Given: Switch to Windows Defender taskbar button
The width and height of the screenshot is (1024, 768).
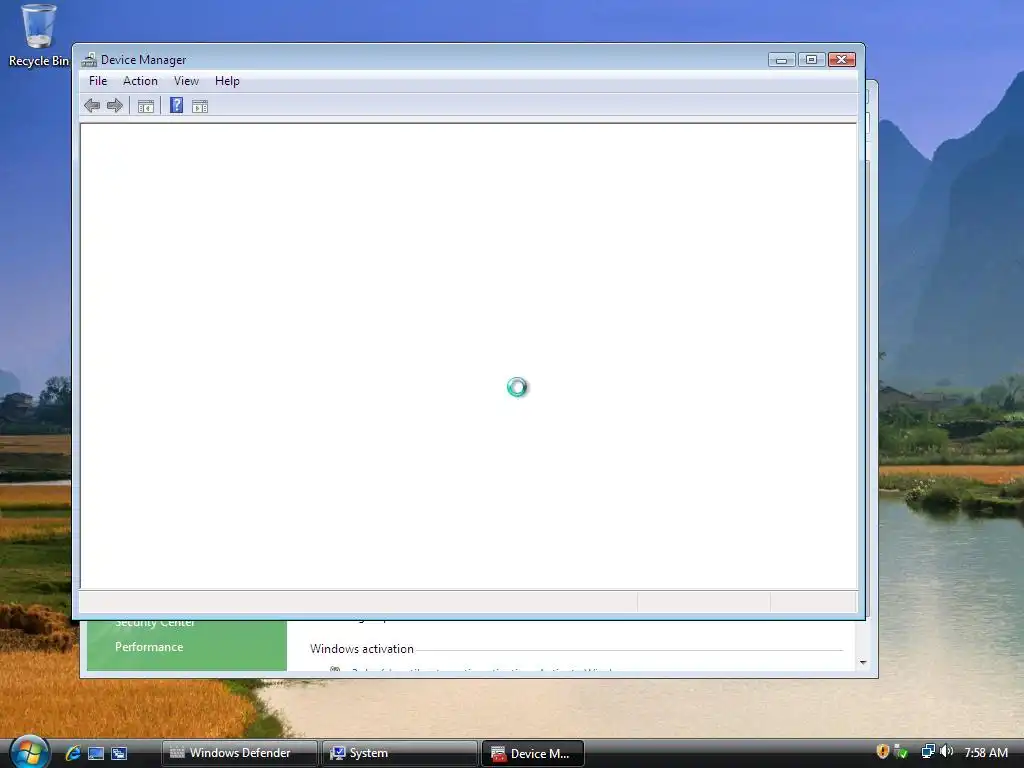Looking at the screenshot, I should pos(240,753).
